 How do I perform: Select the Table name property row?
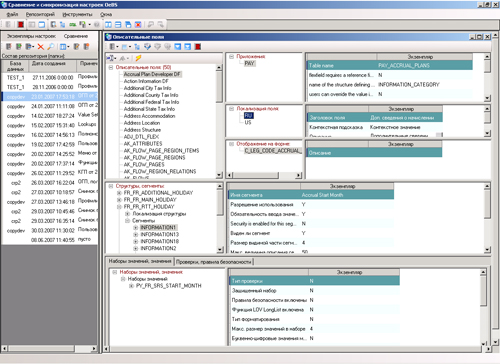389,65
